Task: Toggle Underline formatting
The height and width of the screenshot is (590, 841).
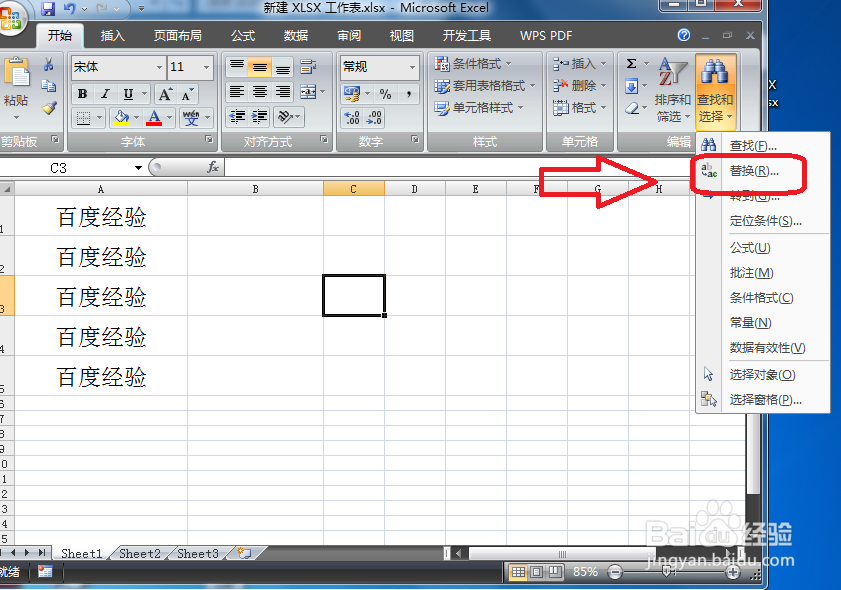Action: tap(128, 94)
